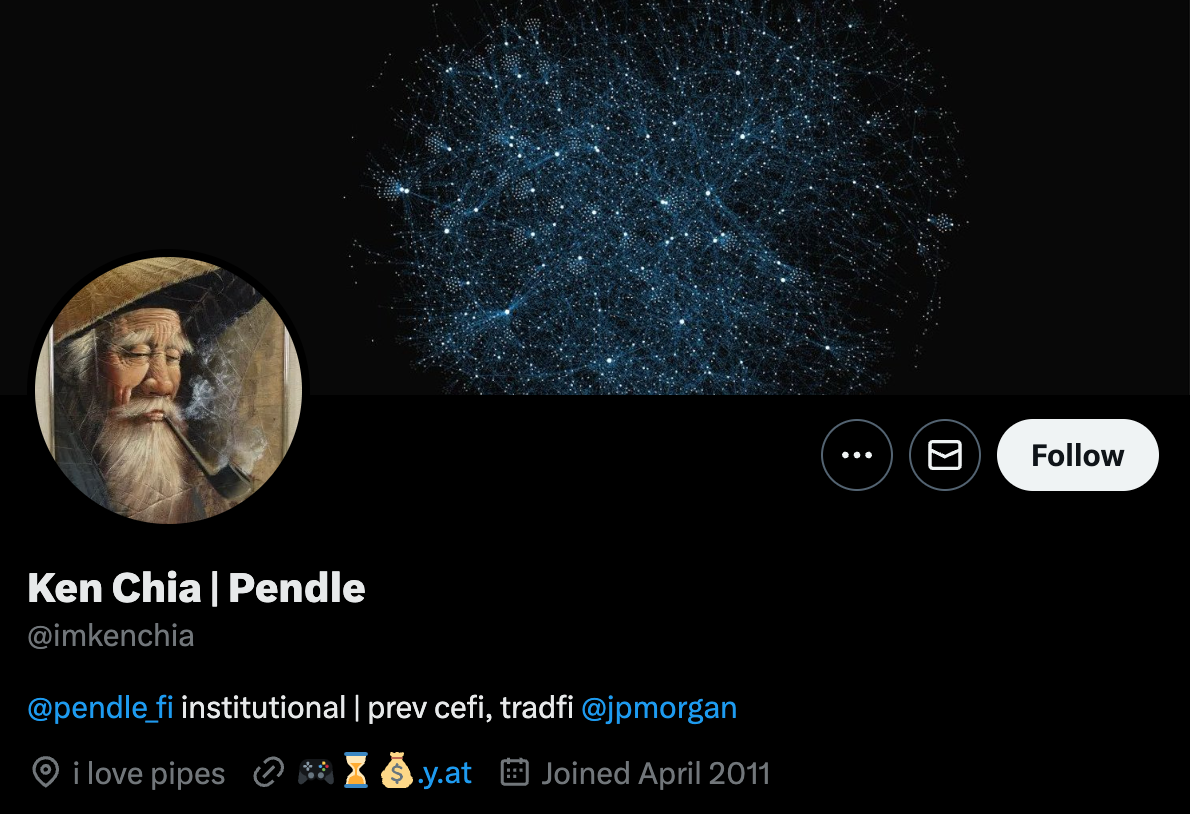Click the display name Ken Chia | Pendle
The image size is (1190, 814).
click(197, 588)
